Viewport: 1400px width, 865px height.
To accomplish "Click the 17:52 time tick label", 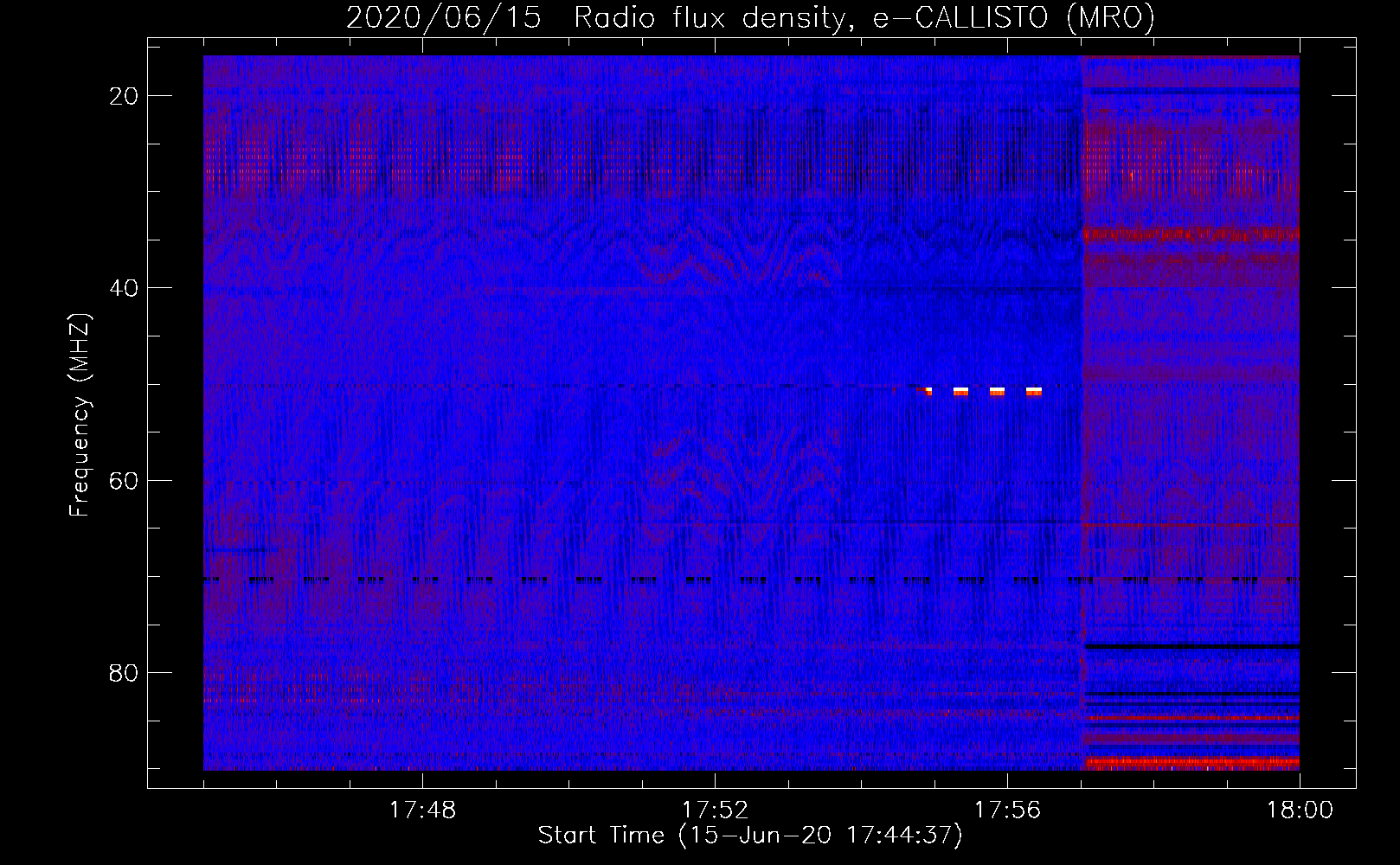I will tap(715, 811).
